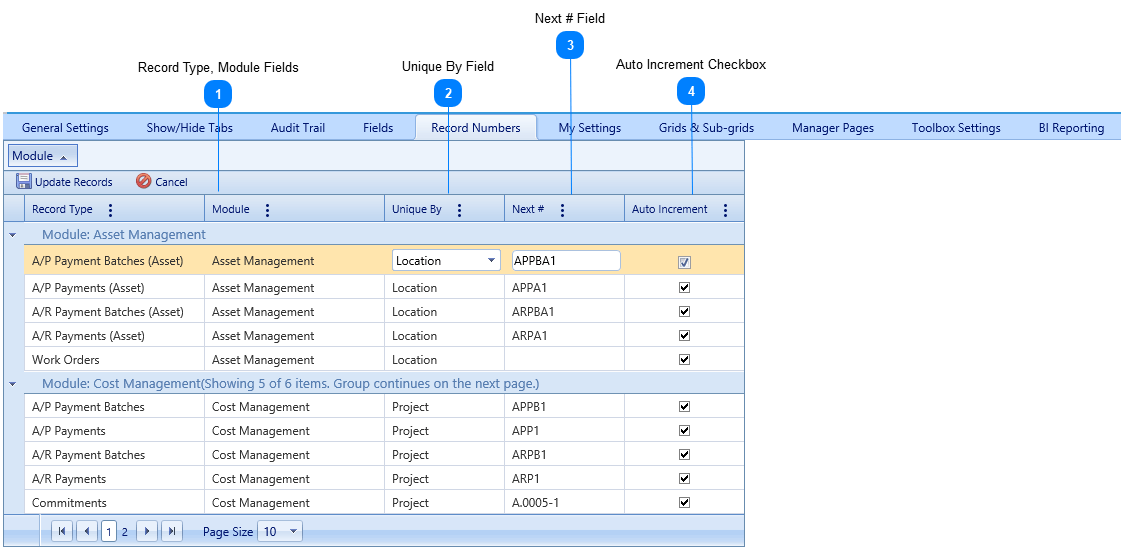
Task: Open Record Type column options menu
Action: click(110, 210)
